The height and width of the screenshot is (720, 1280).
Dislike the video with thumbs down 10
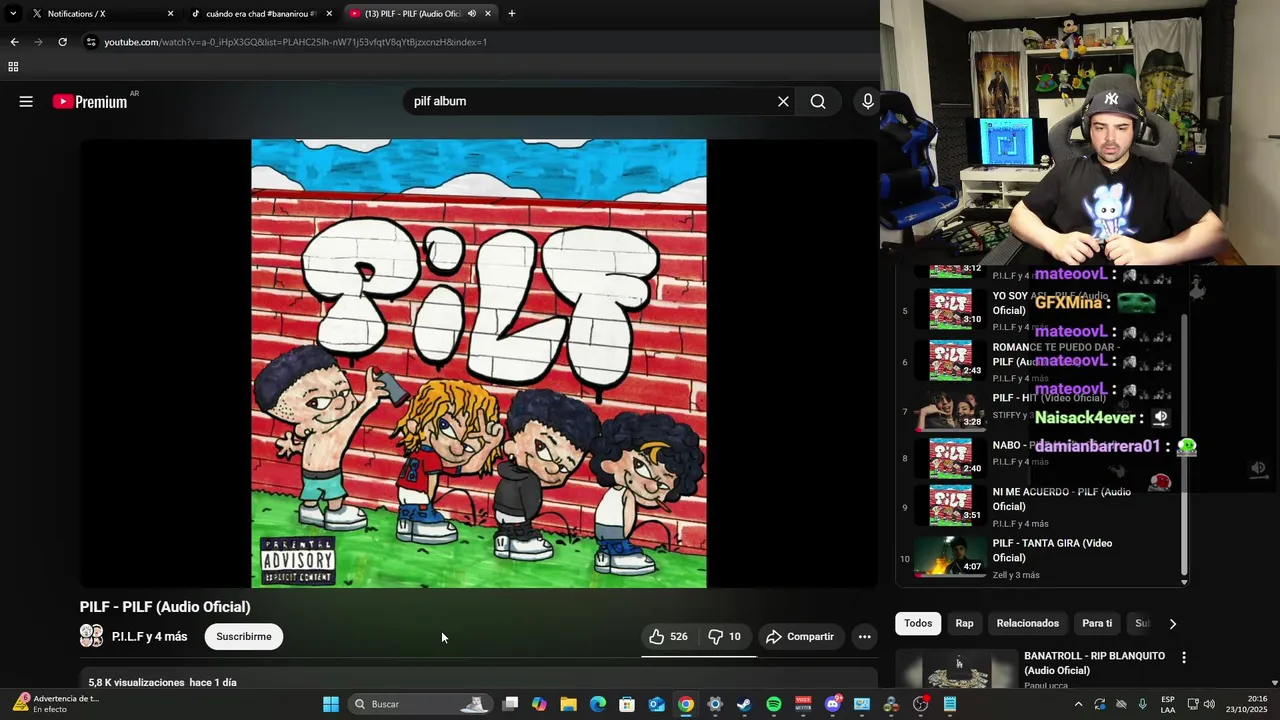(725, 636)
